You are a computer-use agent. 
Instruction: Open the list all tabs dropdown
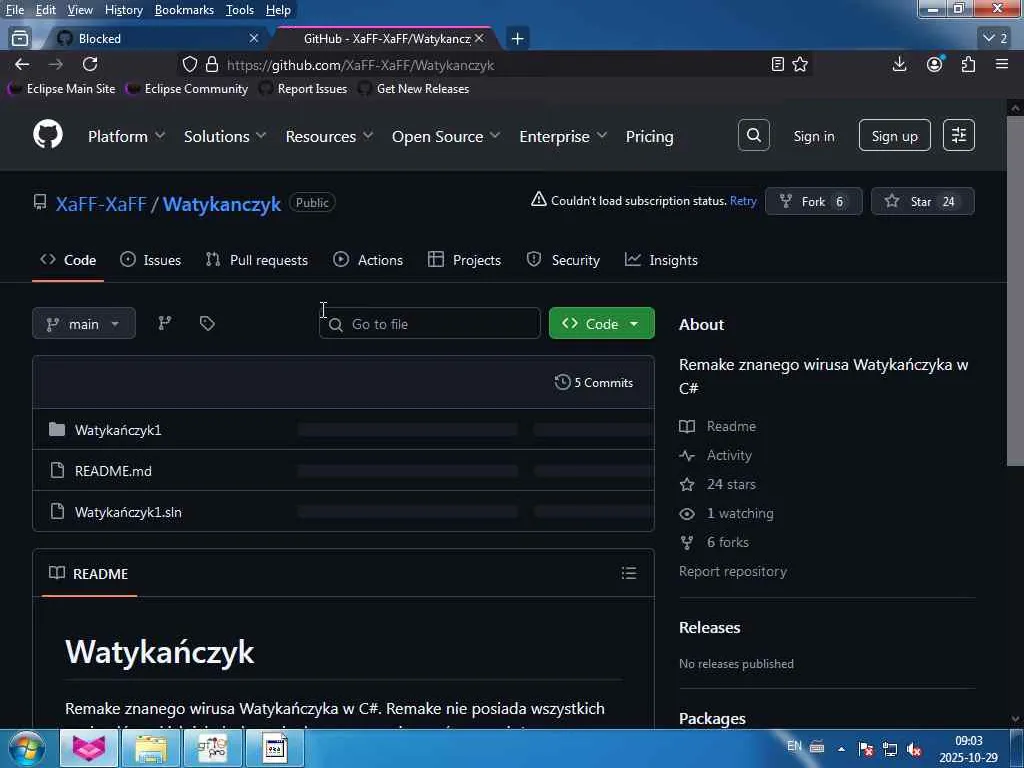coord(995,39)
